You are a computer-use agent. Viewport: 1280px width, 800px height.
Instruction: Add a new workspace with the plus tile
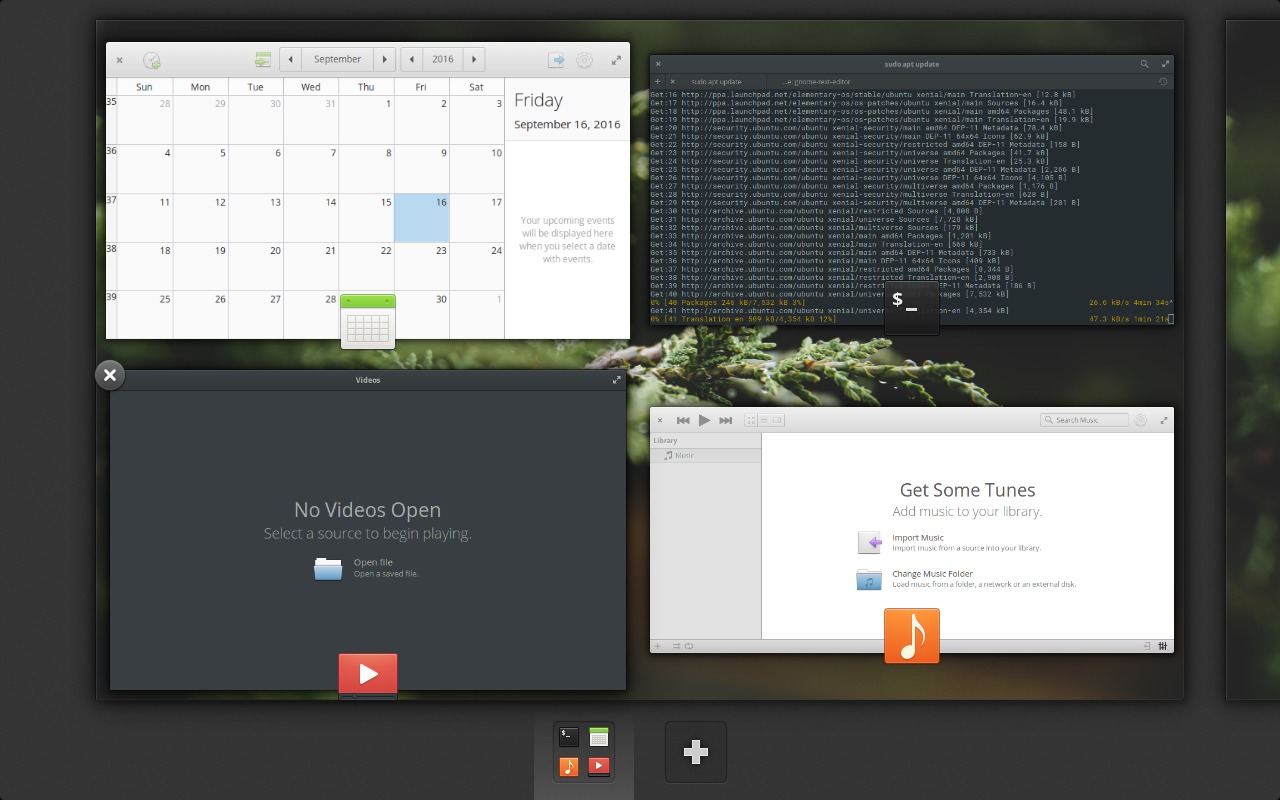pyautogui.click(x=695, y=751)
